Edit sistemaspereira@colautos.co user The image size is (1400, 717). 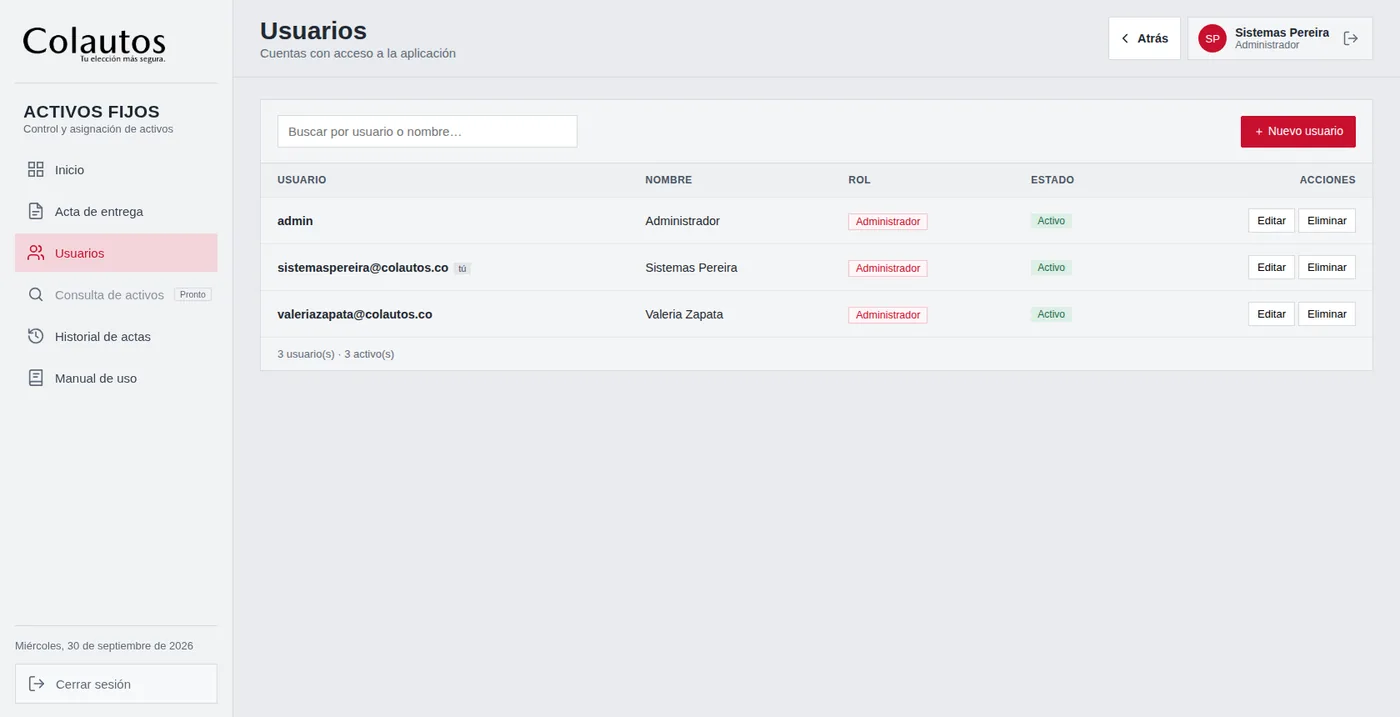(x=1271, y=267)
